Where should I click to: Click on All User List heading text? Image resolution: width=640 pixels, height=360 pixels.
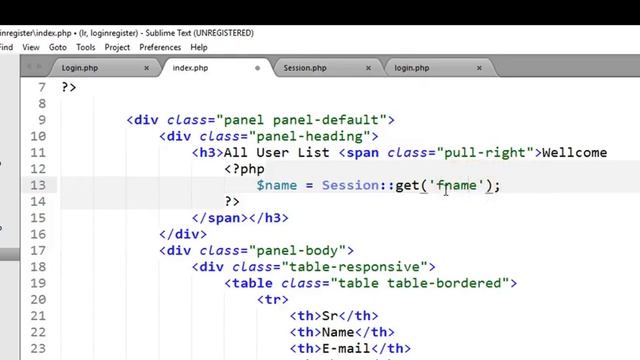[x=277, y=153]
